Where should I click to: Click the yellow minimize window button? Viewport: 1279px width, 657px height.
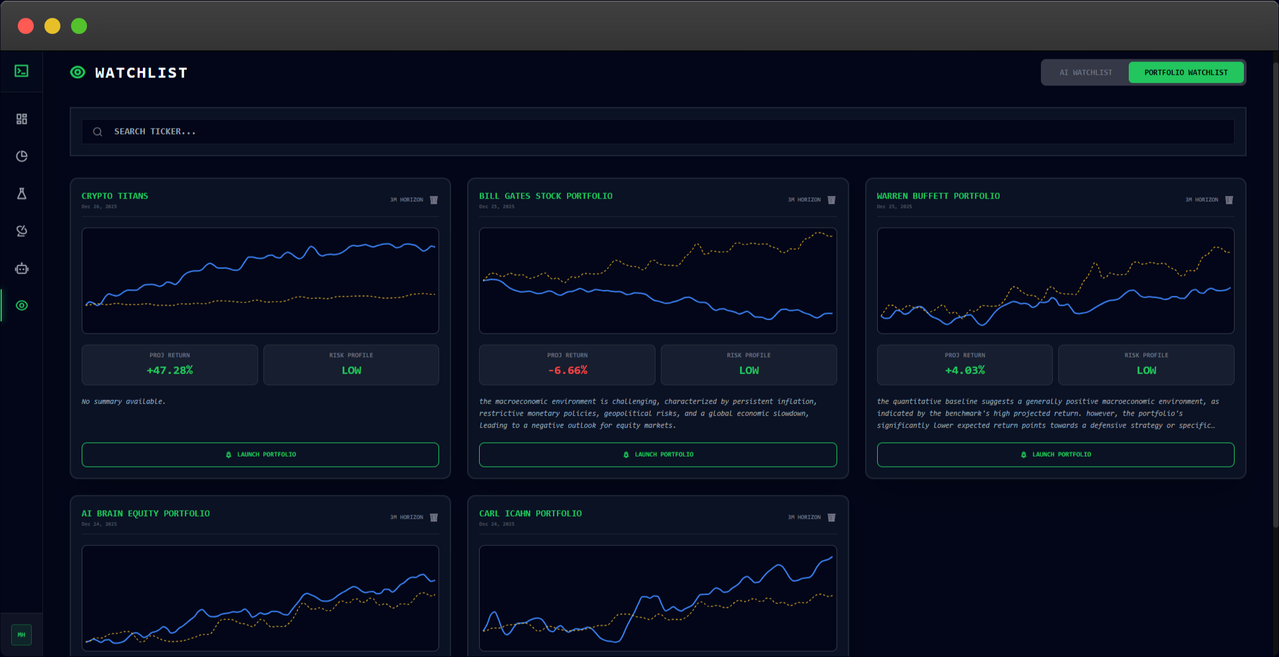point(52,26)
